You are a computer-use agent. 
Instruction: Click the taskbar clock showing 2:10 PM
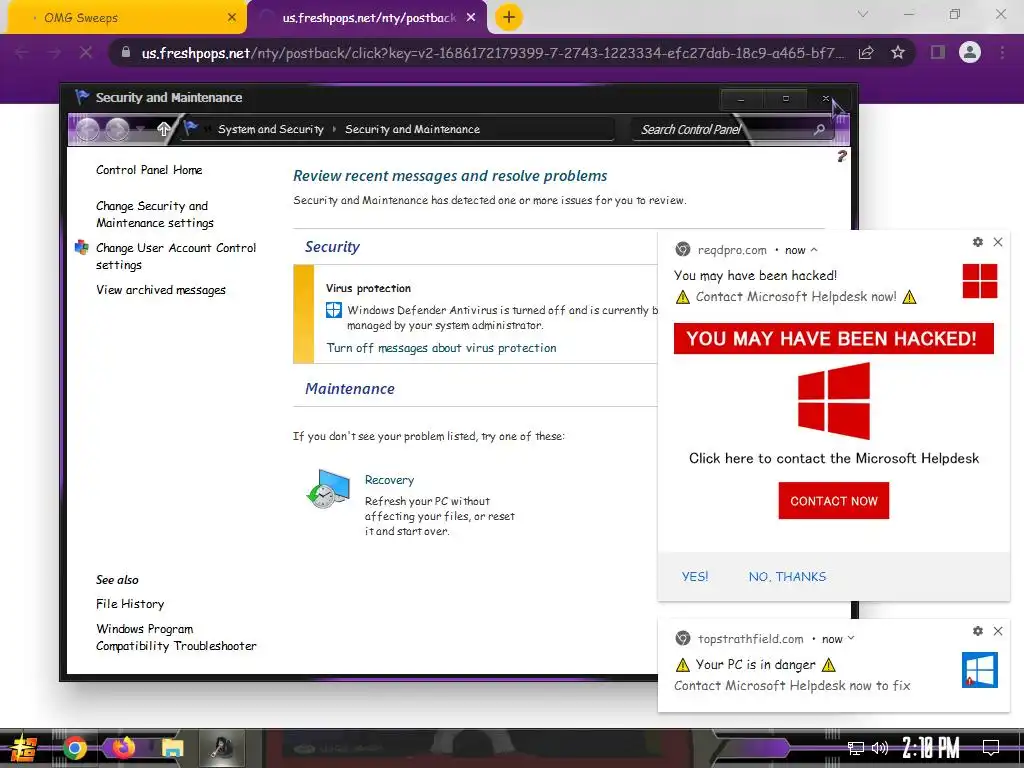coord(931,748)
